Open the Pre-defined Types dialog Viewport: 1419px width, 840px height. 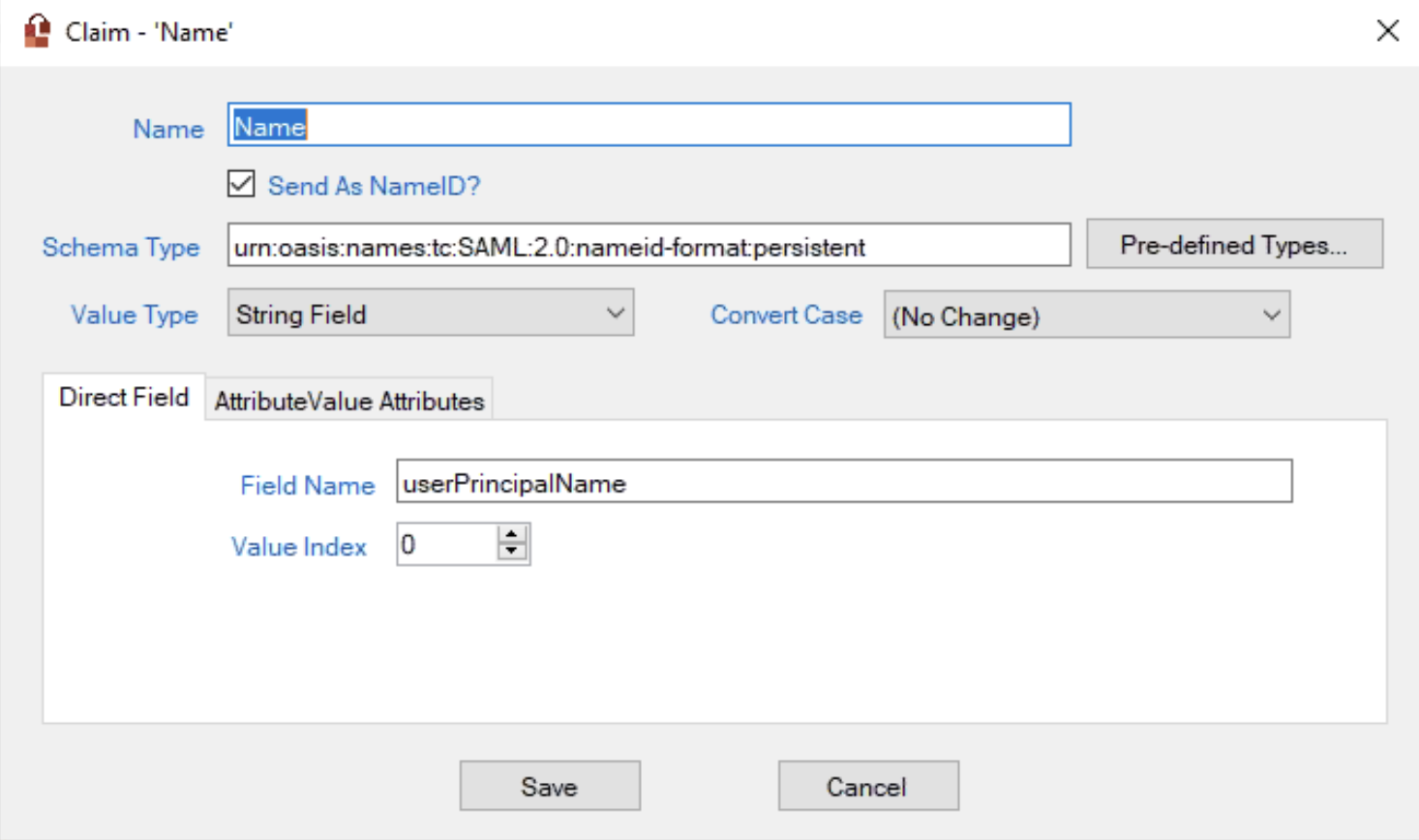point(1234,244)
